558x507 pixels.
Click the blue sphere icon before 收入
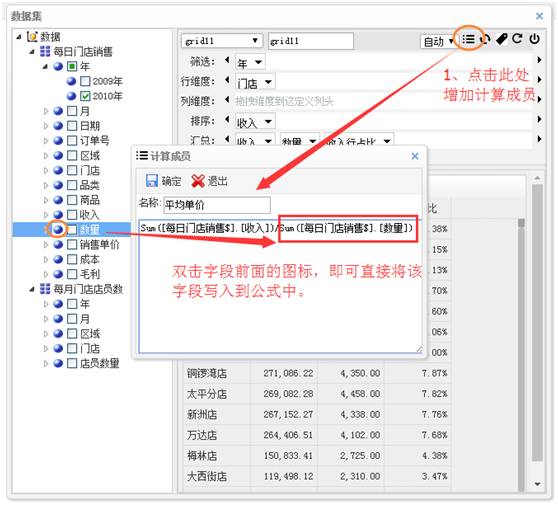point(58,215)
